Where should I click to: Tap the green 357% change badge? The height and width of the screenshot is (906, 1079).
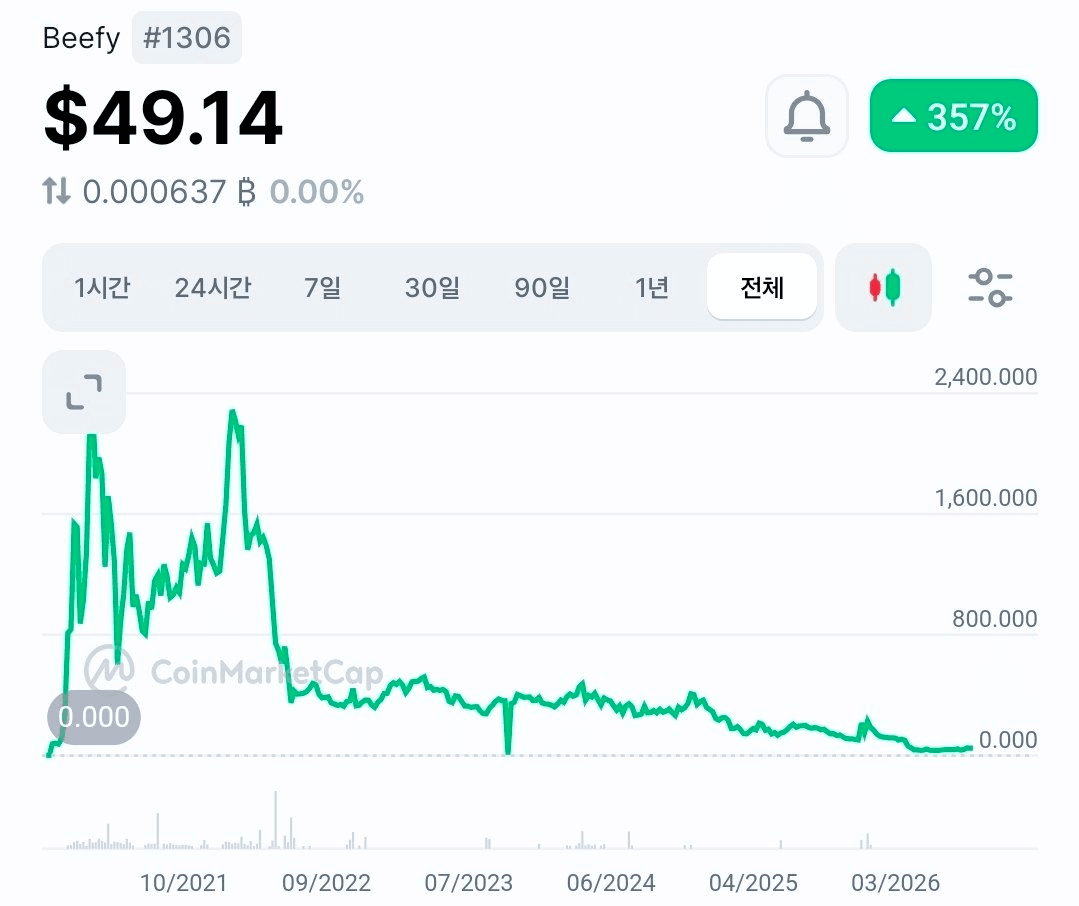(x=954, y=116)
